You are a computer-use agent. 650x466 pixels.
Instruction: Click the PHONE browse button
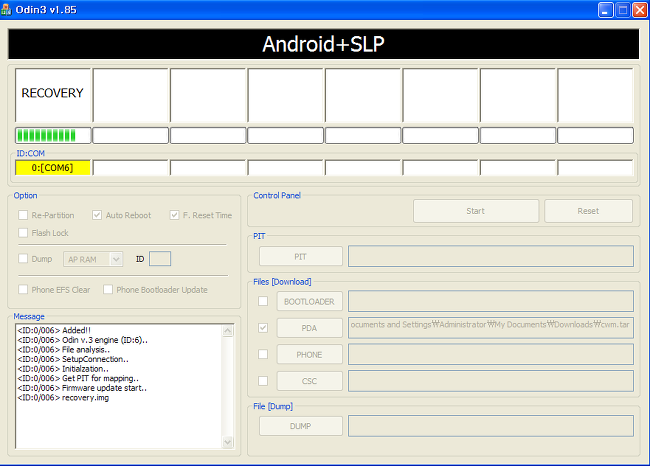(309, 354)
